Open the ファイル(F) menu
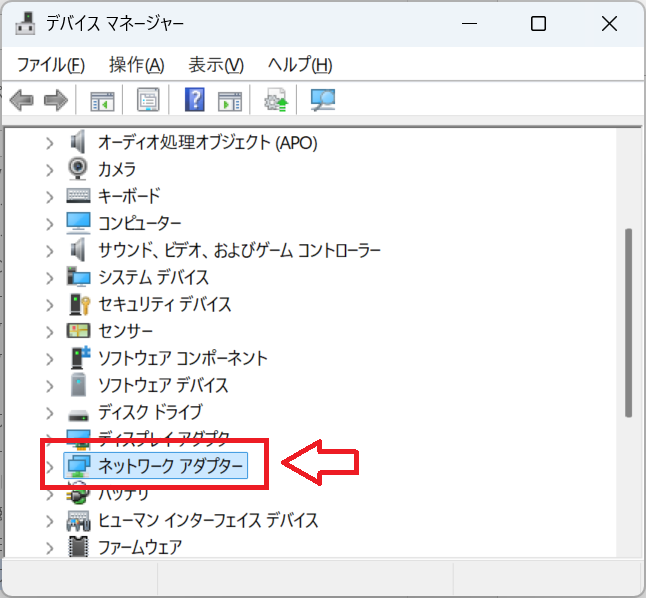Image resolution: width=646 pixels, height=598 pixels. (51, 65)
